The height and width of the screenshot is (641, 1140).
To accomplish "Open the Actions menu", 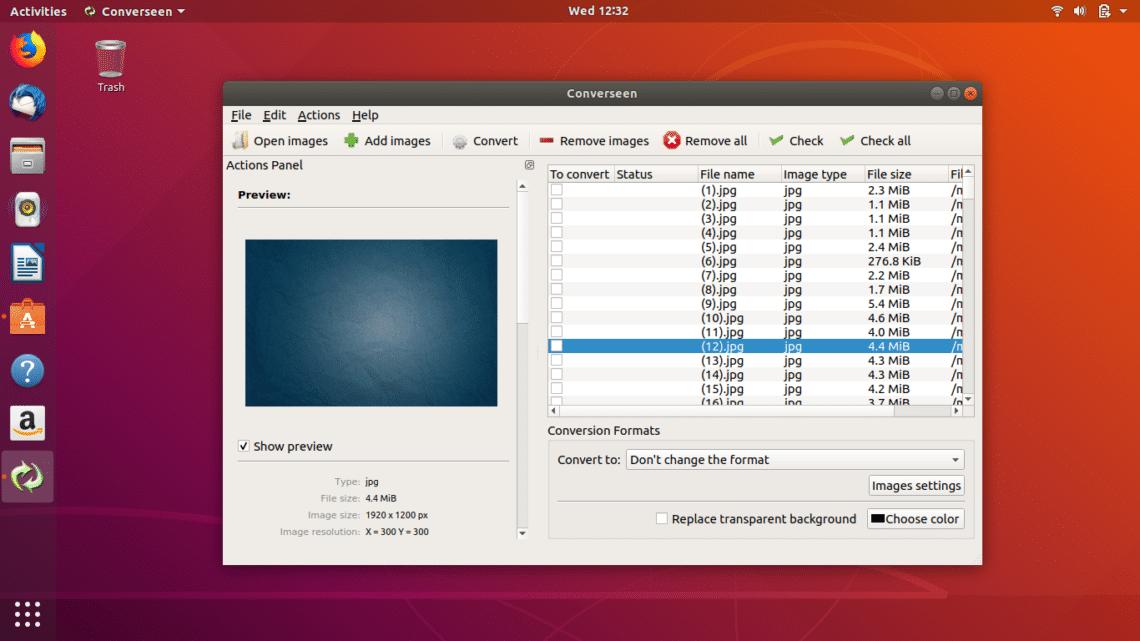I will 318,115.
